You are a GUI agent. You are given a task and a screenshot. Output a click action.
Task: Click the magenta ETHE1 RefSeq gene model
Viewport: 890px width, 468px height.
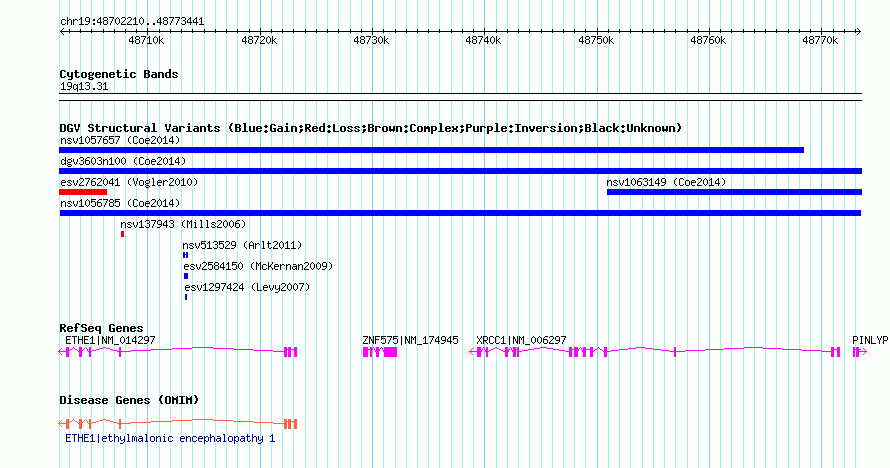click(x=178, y=352)
